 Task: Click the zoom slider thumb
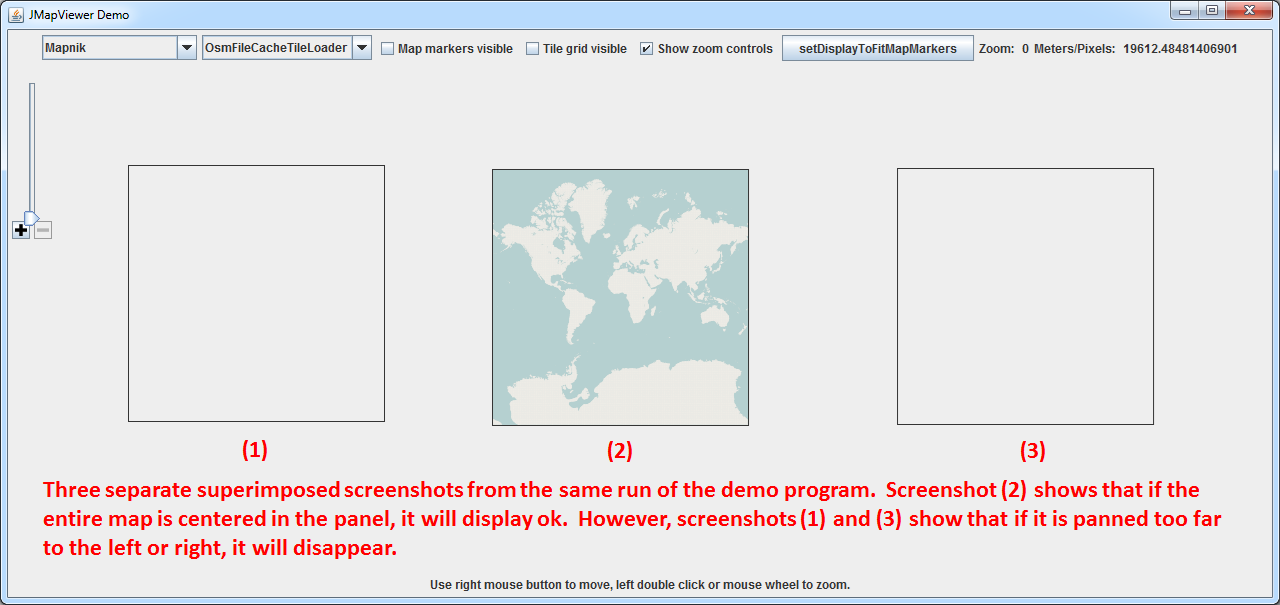point(31,217)
